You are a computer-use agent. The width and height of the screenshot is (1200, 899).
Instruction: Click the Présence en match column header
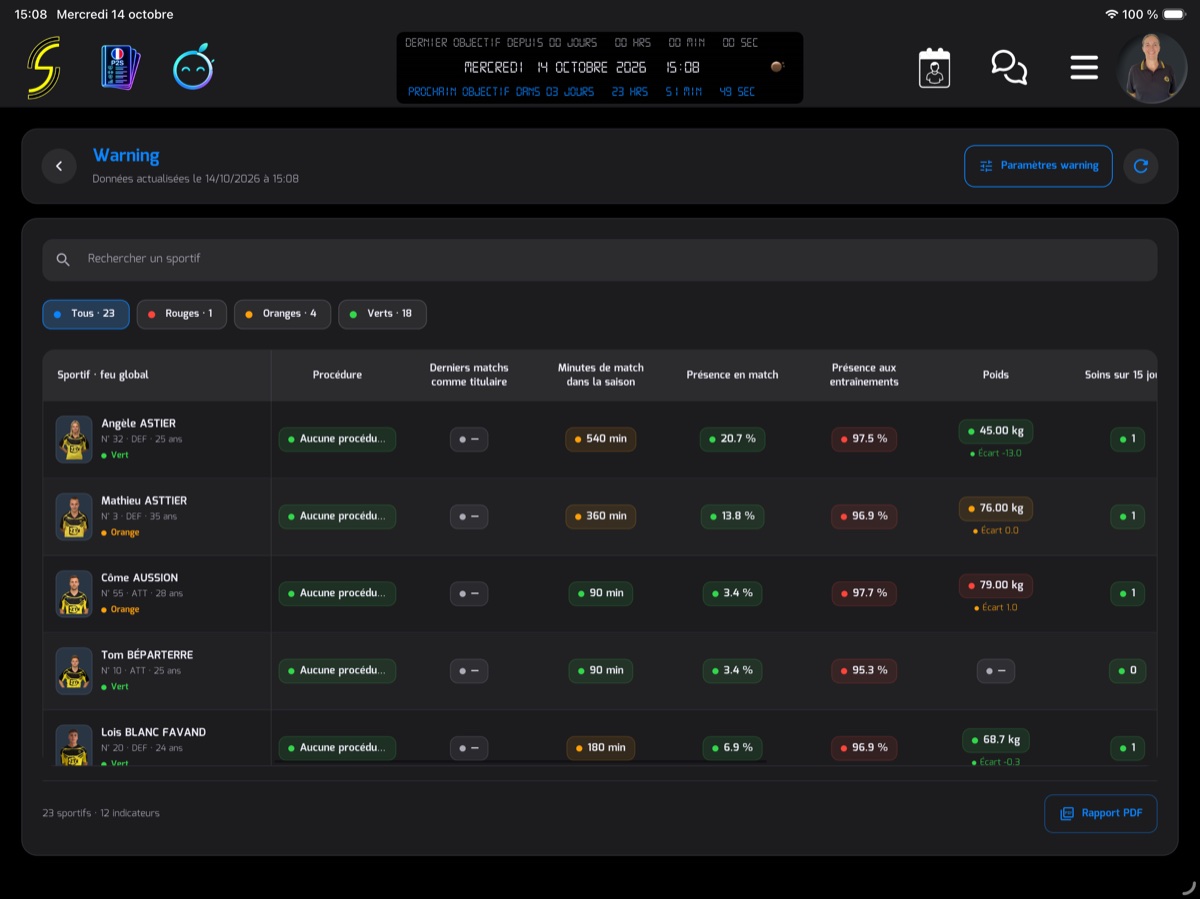pos(732,375)
